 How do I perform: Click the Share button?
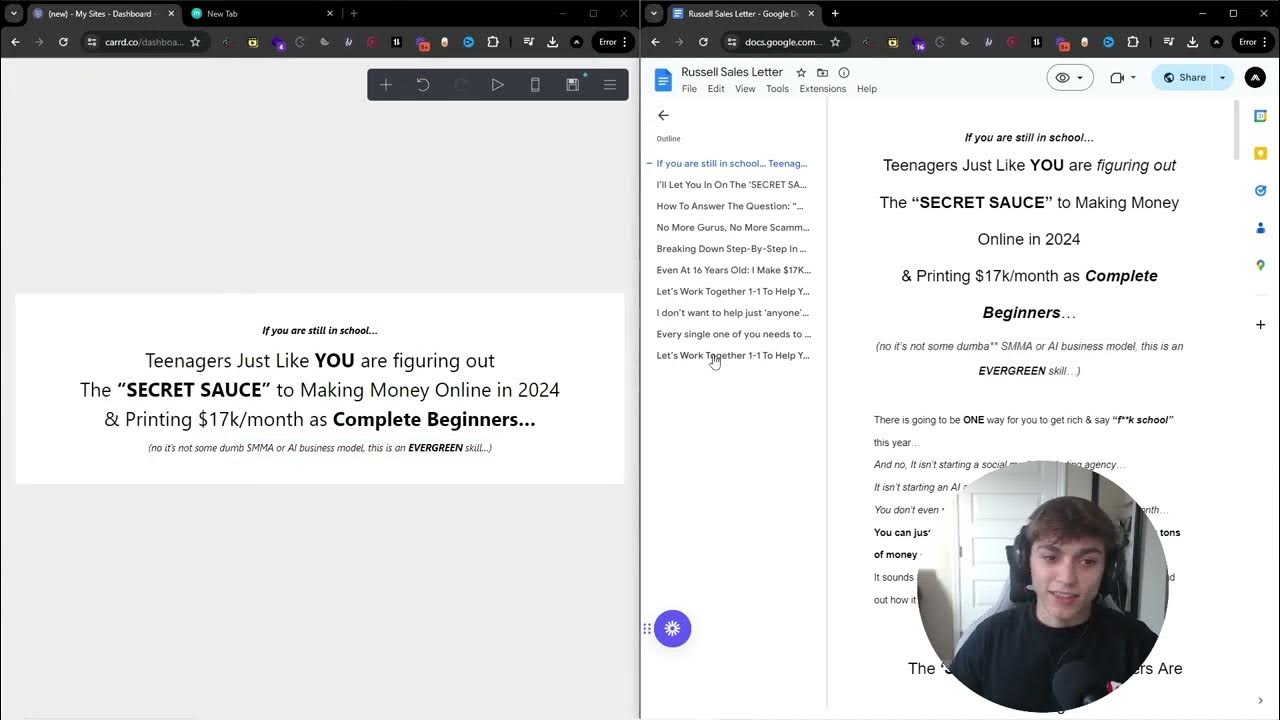pyautogui.click(x=1184, y=77)
